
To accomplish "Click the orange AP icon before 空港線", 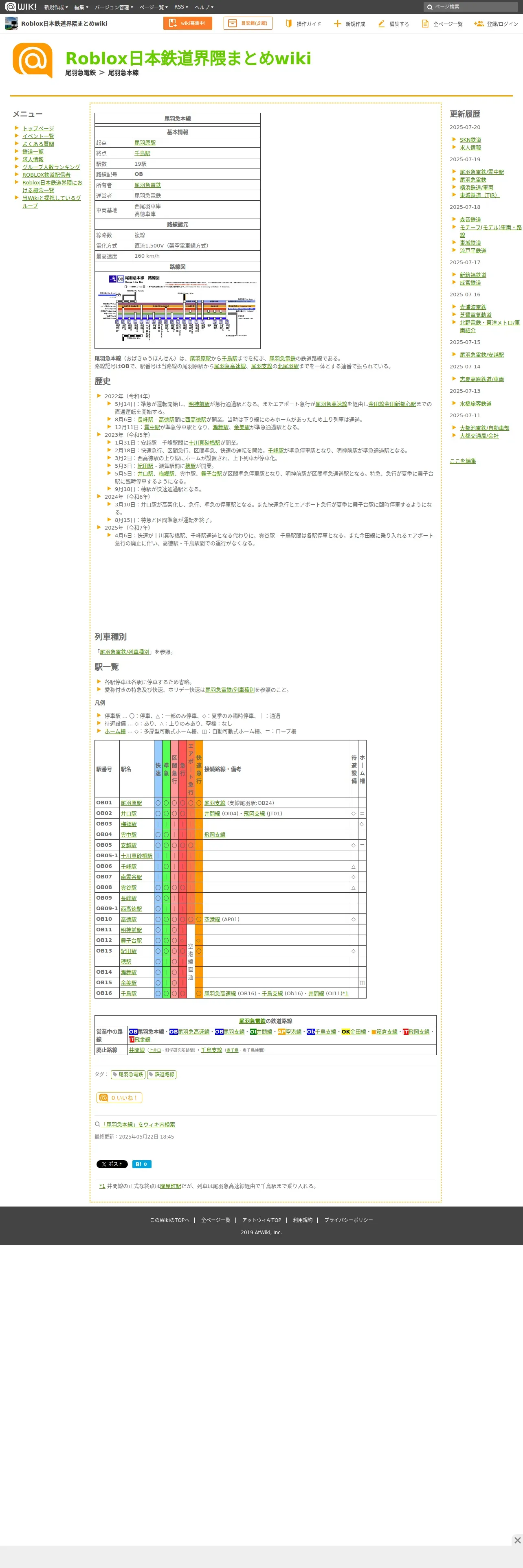I will [x=281, y=1032].
